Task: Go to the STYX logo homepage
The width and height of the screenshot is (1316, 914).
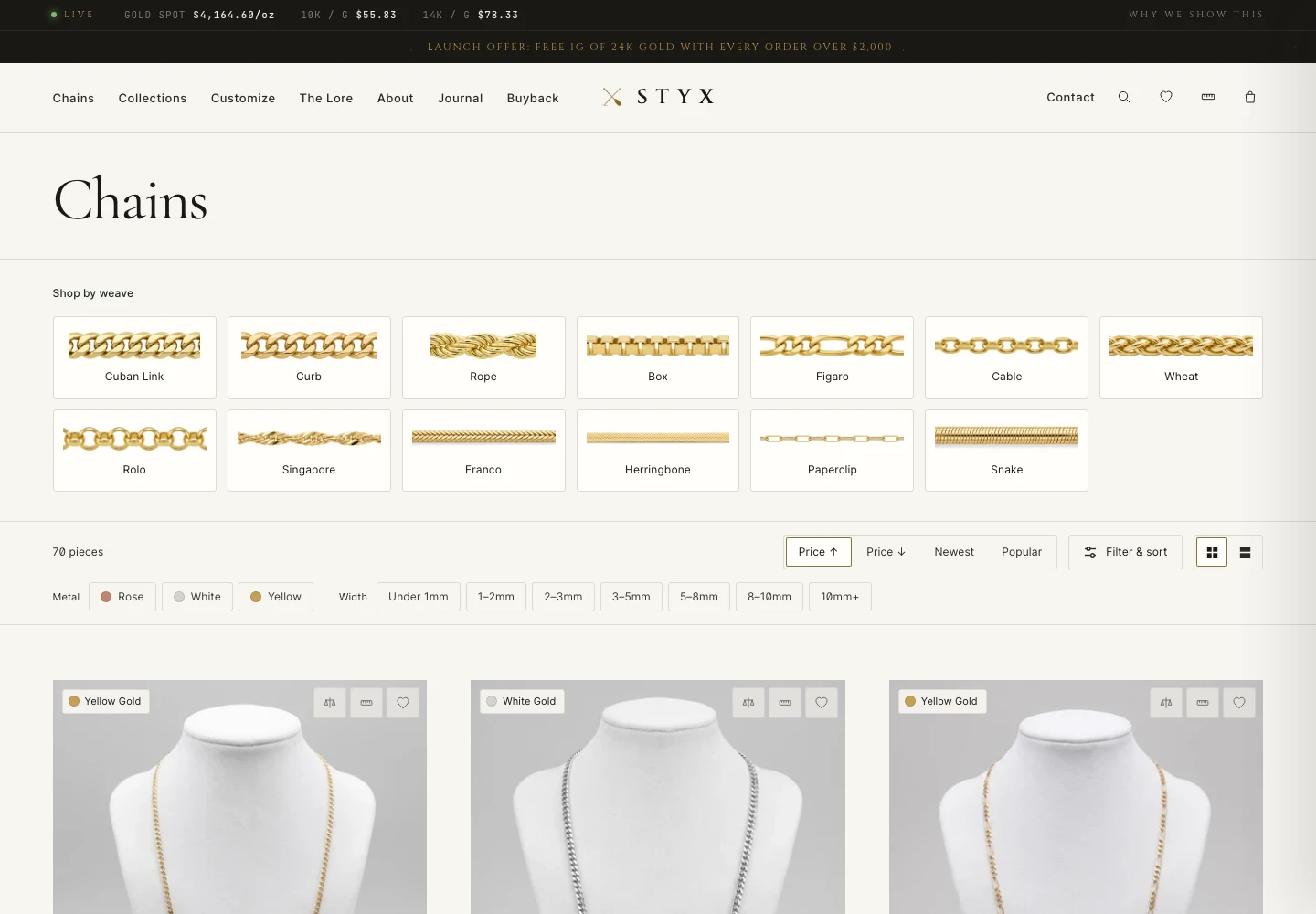Action: (x=658, y=97)
